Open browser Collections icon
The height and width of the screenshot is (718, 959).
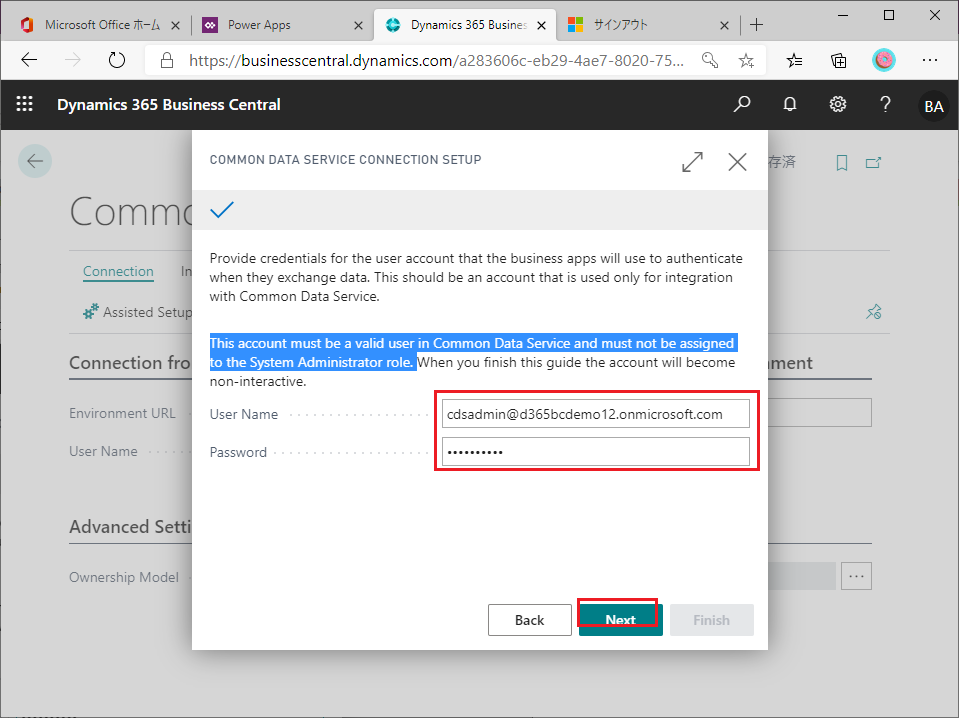coord(839,60)
